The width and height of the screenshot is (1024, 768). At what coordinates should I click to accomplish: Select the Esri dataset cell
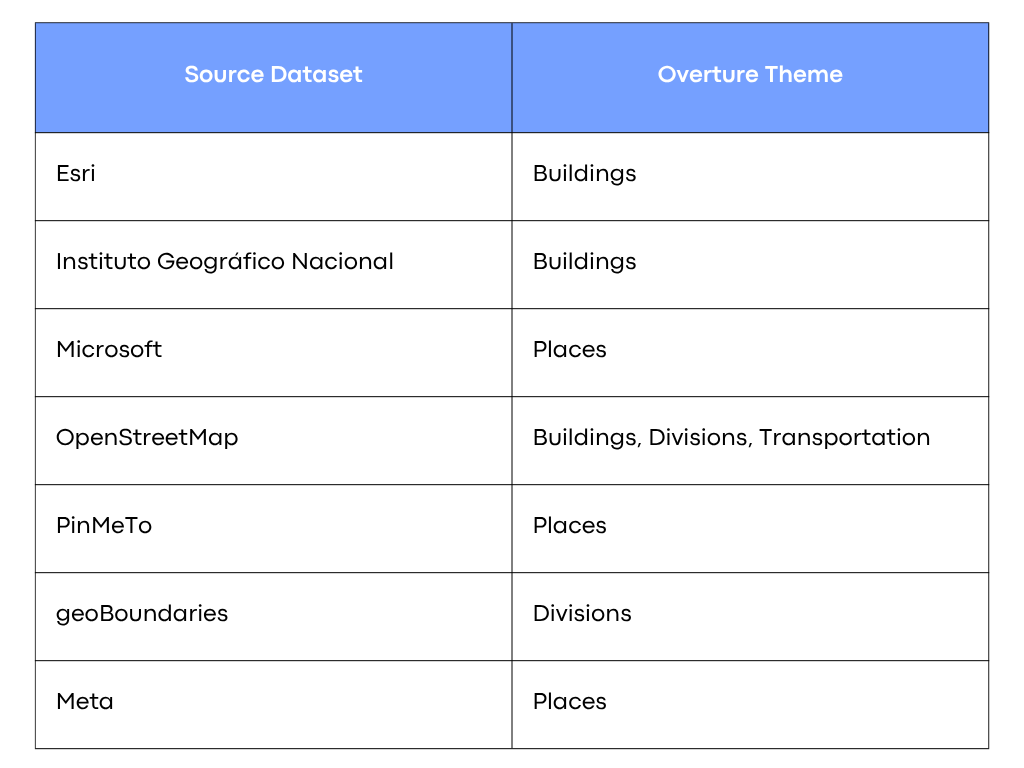point(274,176)
